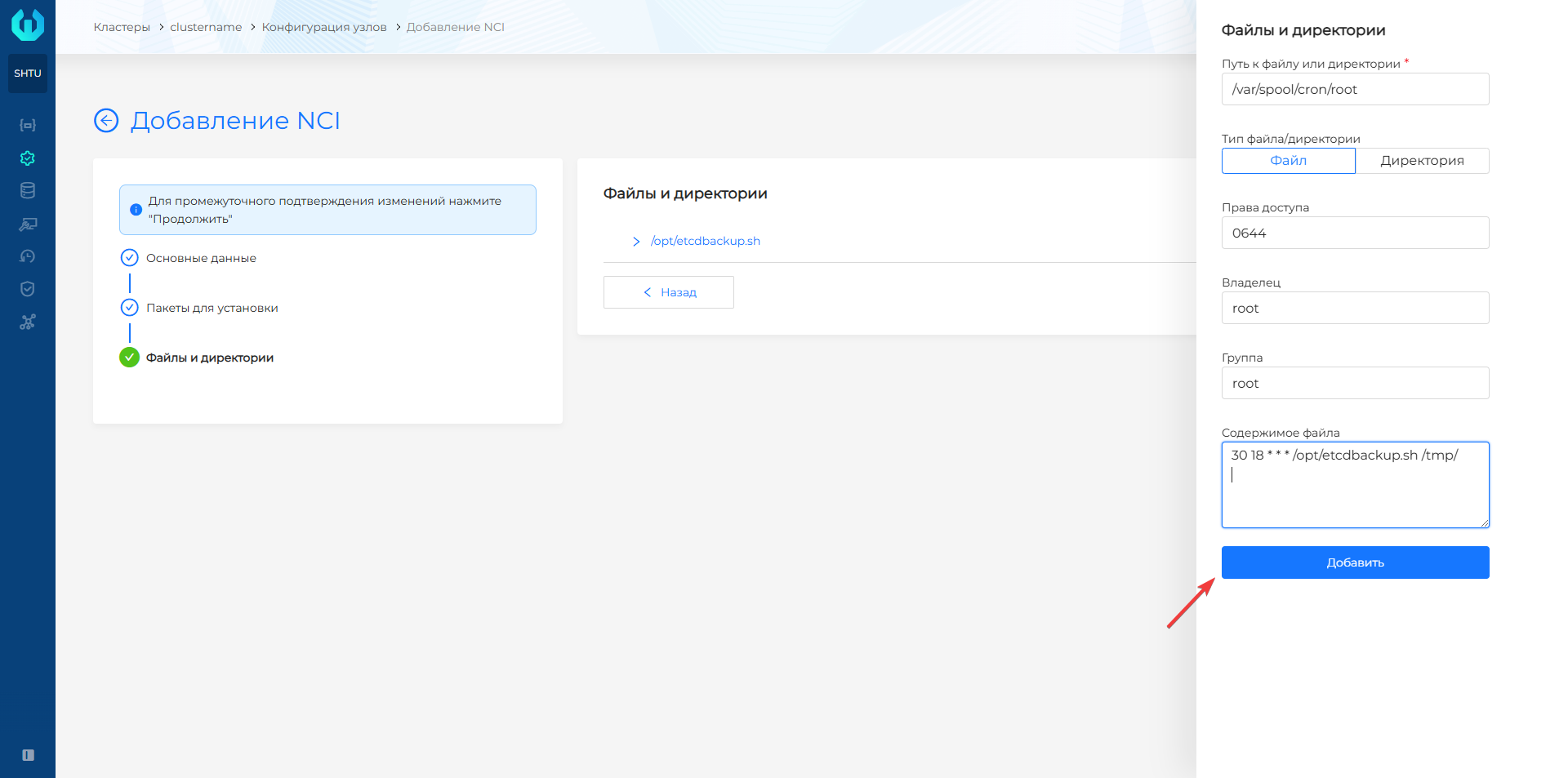Select the 'Файл' type option

tap(1289, 161)
